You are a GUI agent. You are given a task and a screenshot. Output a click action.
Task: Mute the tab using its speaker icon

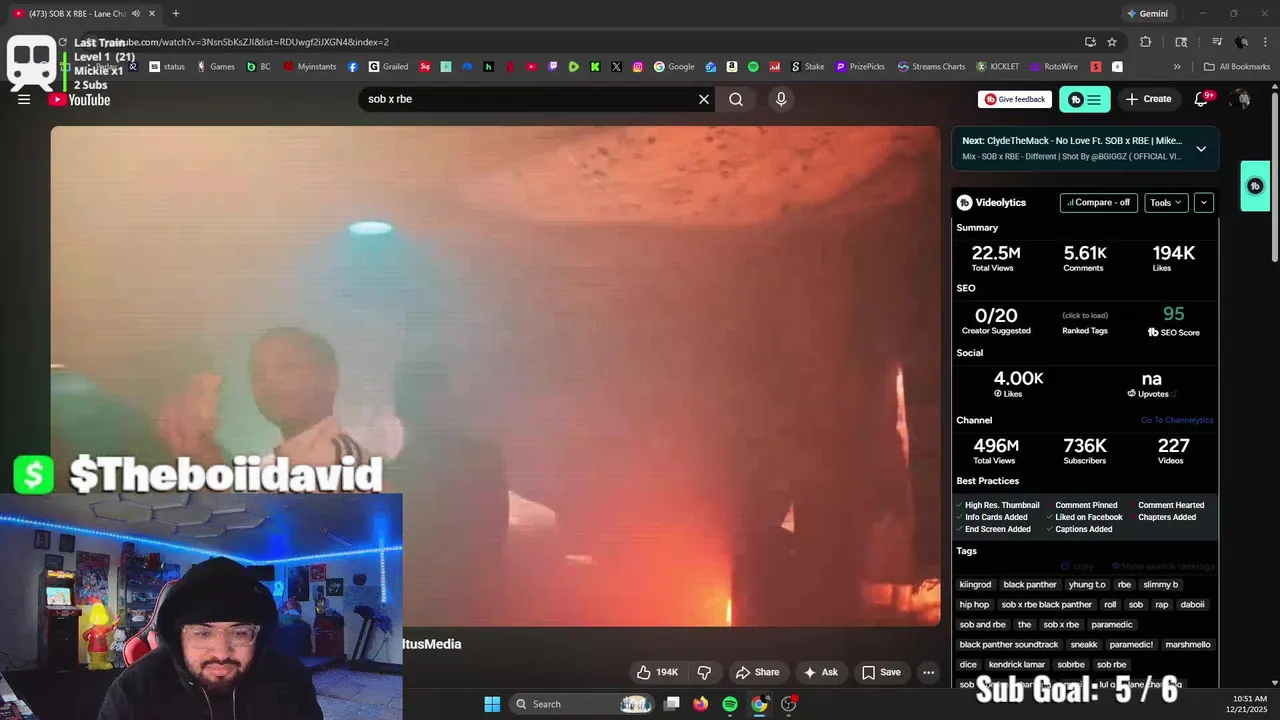coord(135,13)
